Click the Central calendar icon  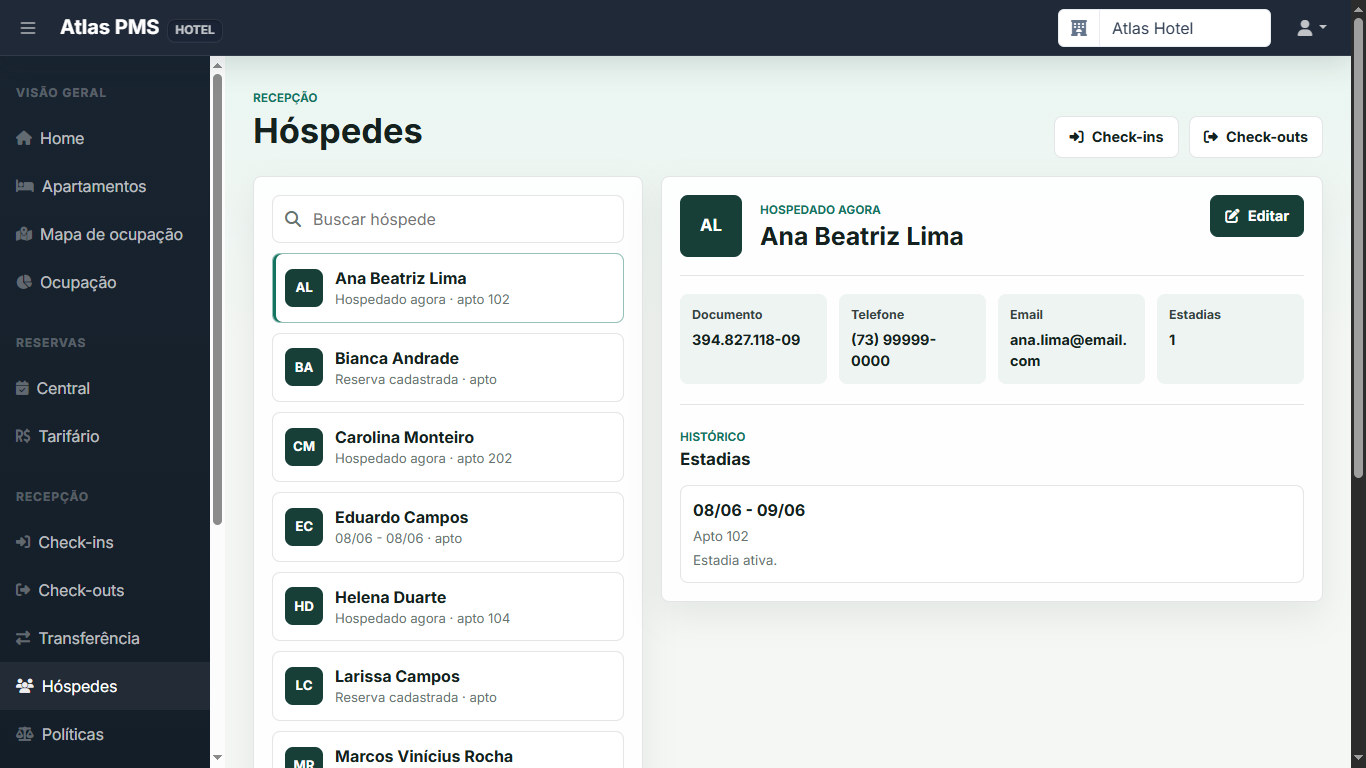click(23, 388)
